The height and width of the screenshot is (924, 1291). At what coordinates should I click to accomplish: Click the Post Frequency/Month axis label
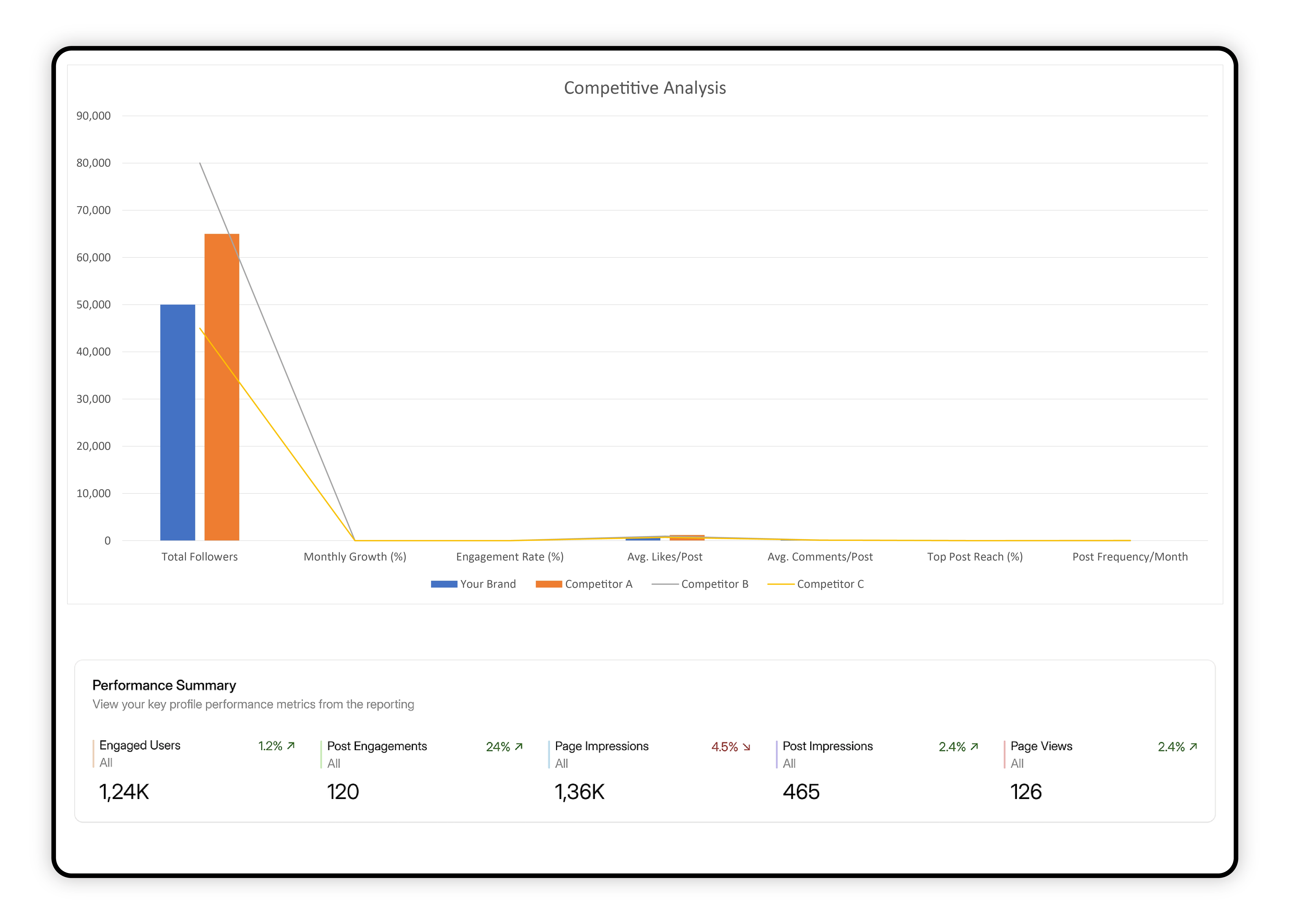pyautogui.click(x=1130, y=557)
